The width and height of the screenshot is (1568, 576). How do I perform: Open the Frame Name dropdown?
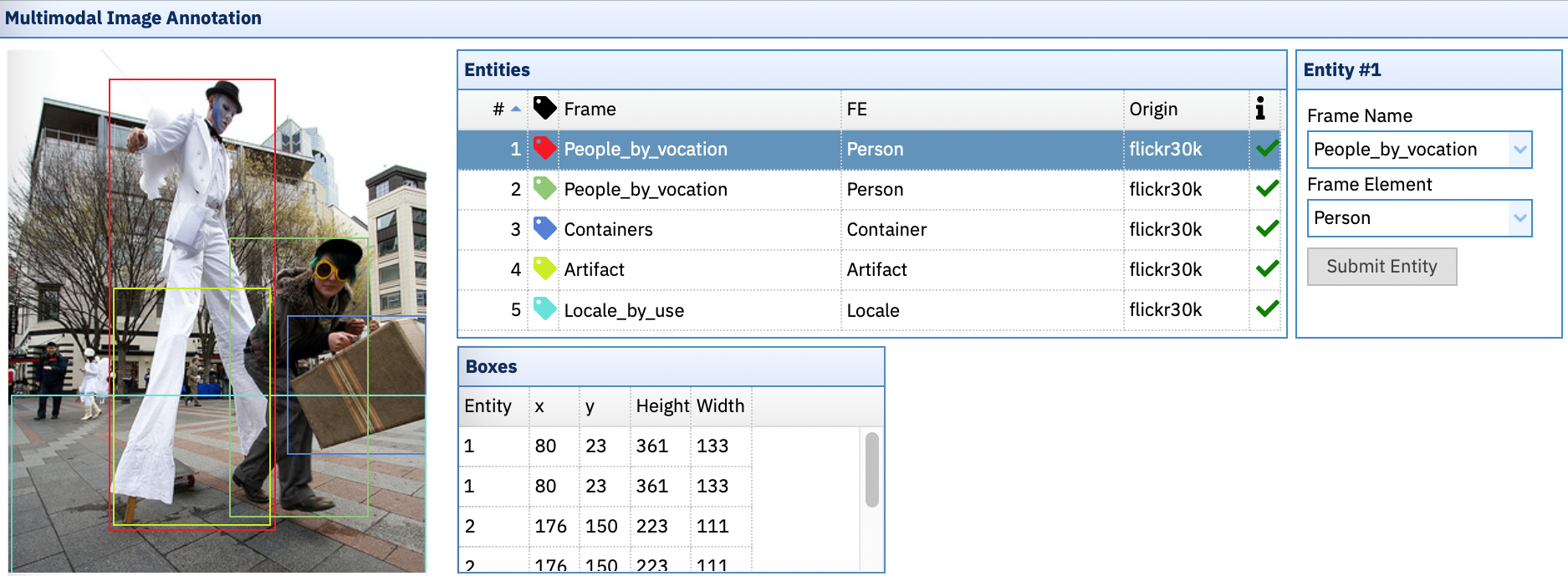1519,150
